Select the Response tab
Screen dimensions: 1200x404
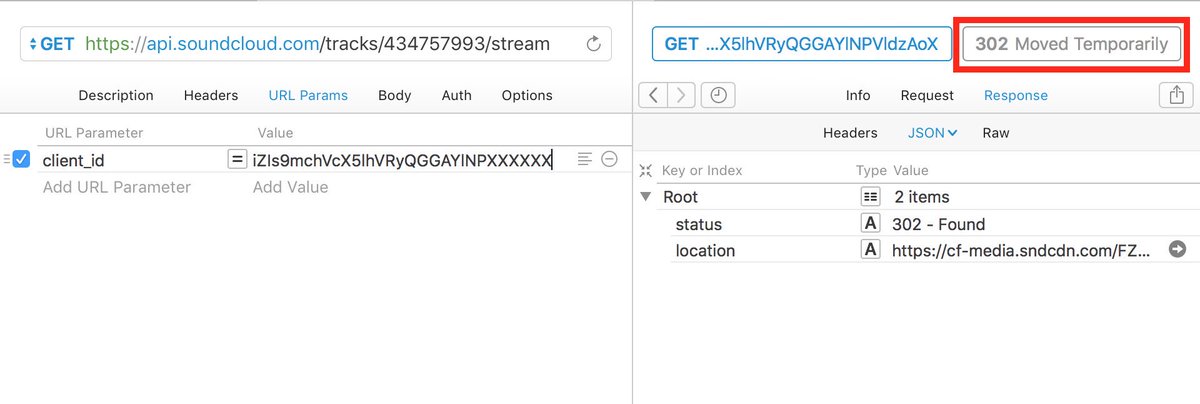[x=1016, y=96]
